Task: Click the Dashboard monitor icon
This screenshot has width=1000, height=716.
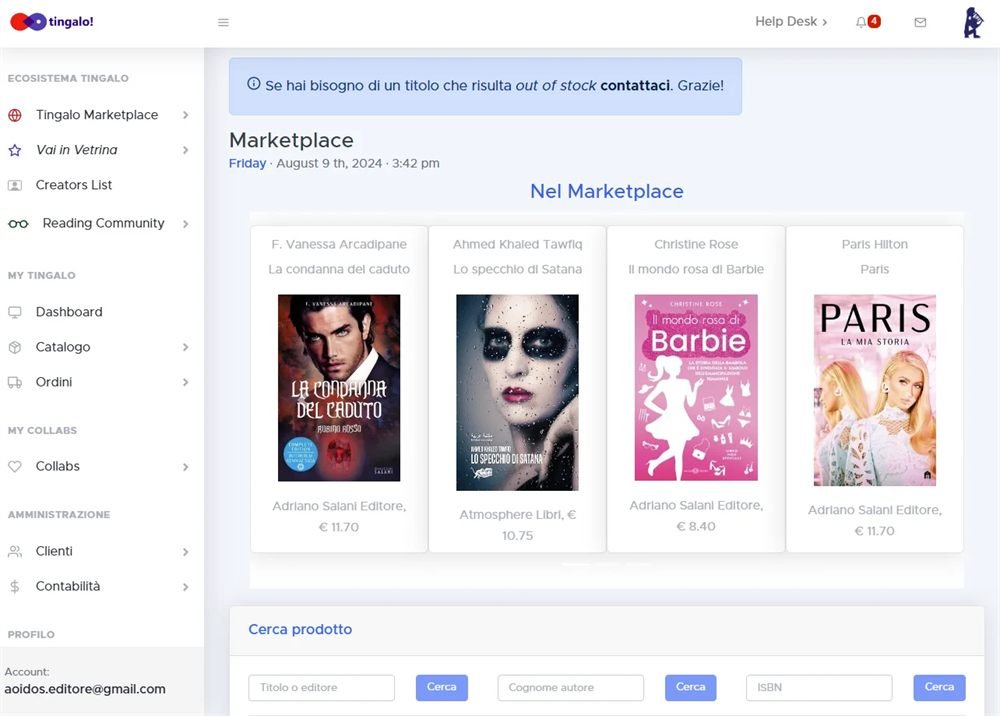Action: (x=15, y=312)
